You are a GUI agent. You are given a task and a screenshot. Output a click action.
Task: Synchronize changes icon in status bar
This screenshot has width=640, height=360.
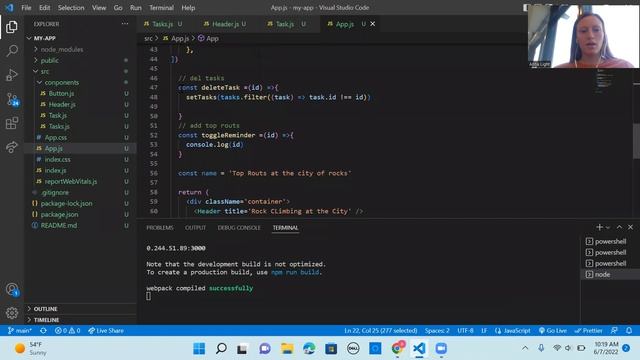[x=43, y=331]
